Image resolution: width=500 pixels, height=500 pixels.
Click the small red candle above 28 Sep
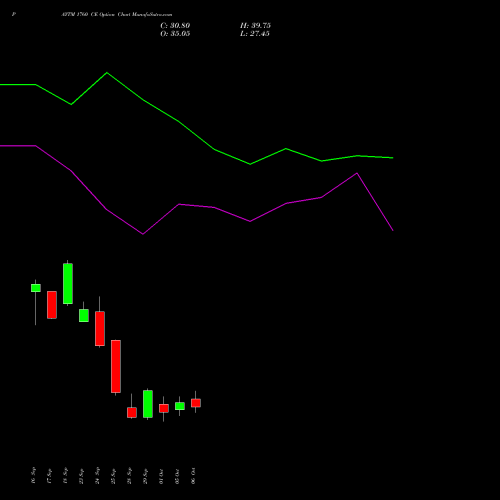click(132, 412)
